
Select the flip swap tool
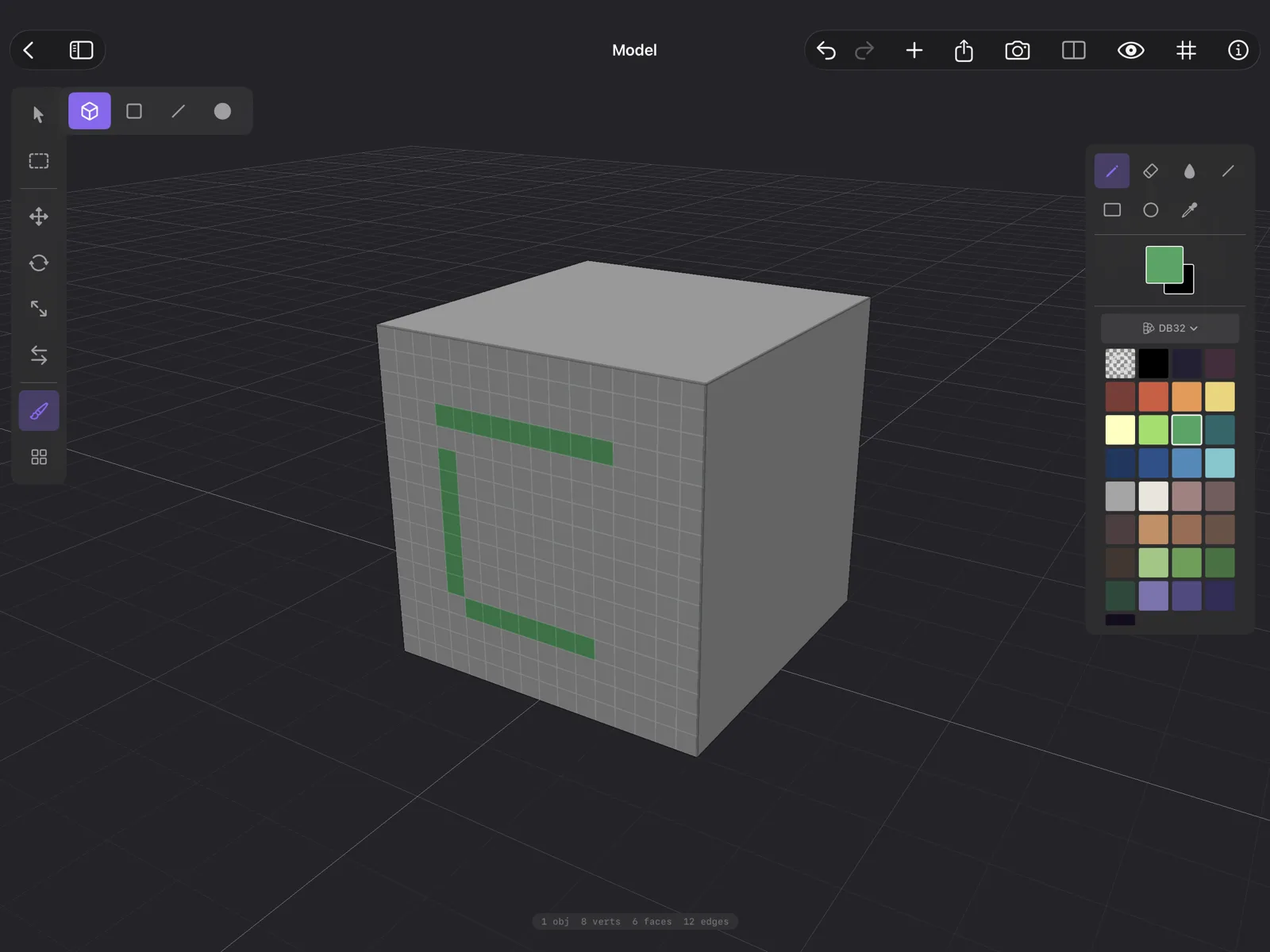(x=39, y=355)
